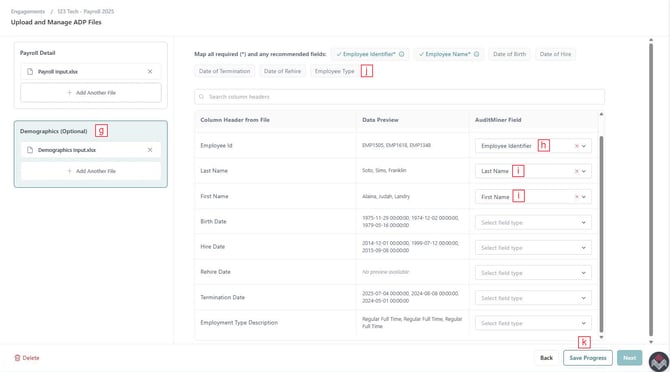
Task: Select field type for Hire Date
Action: click(533, 248)
